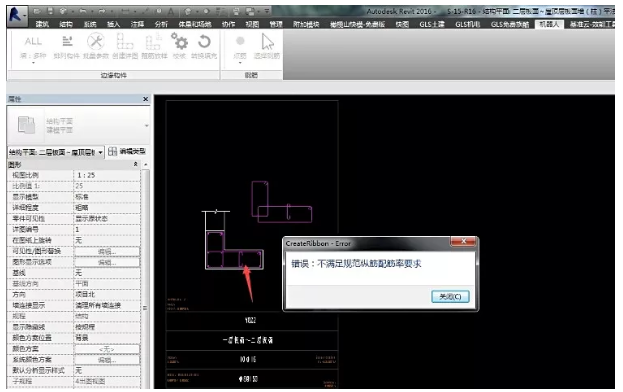
Task: Click the grey dot rebar icon
Action: [240, 41]
